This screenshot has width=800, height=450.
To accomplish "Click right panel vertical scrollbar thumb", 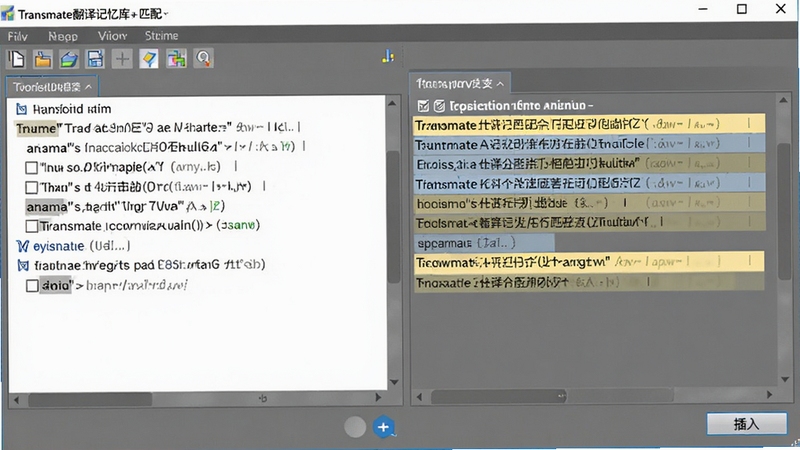I will point(784,211).
